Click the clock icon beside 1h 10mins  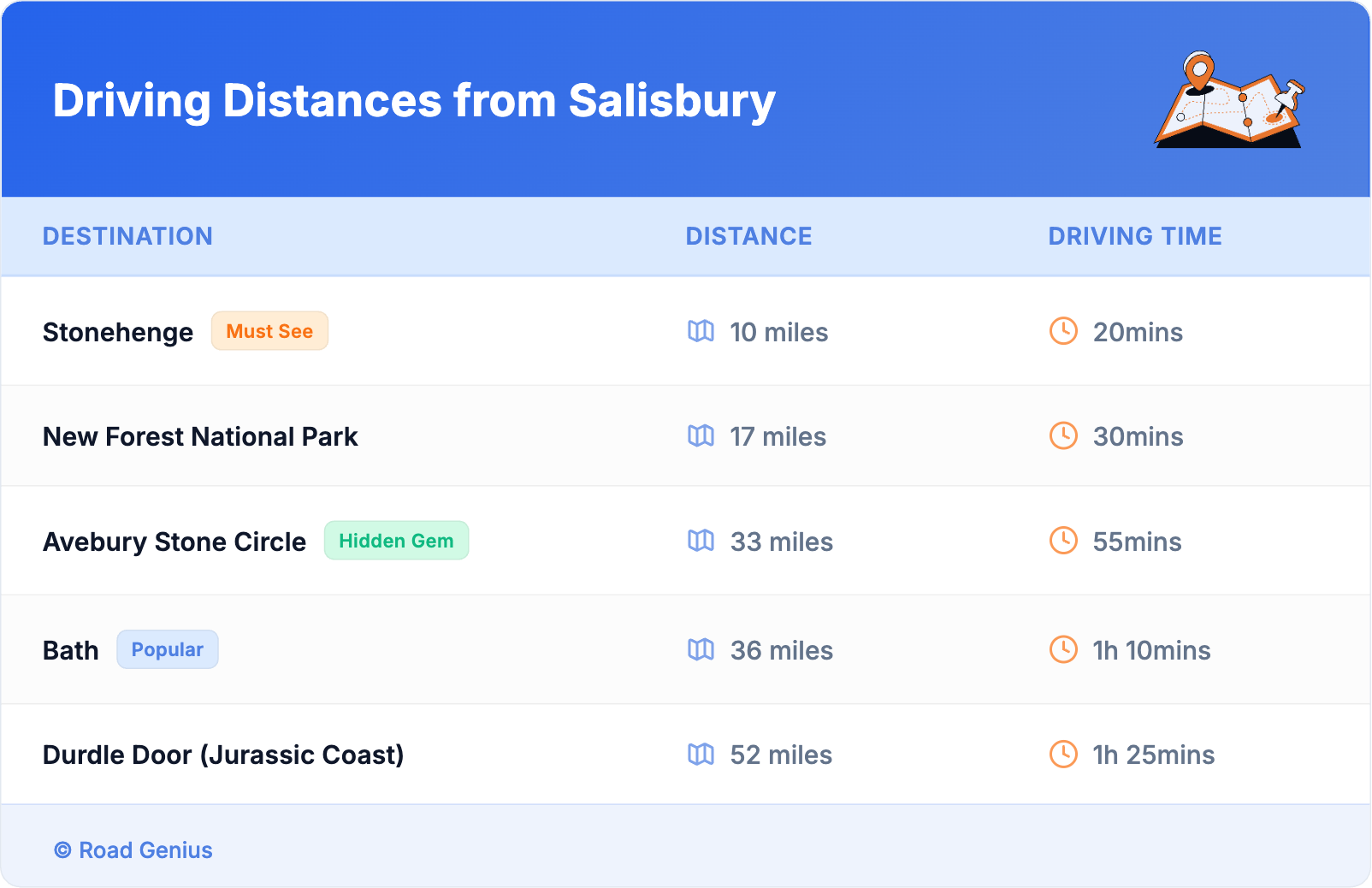(1063, 650)
